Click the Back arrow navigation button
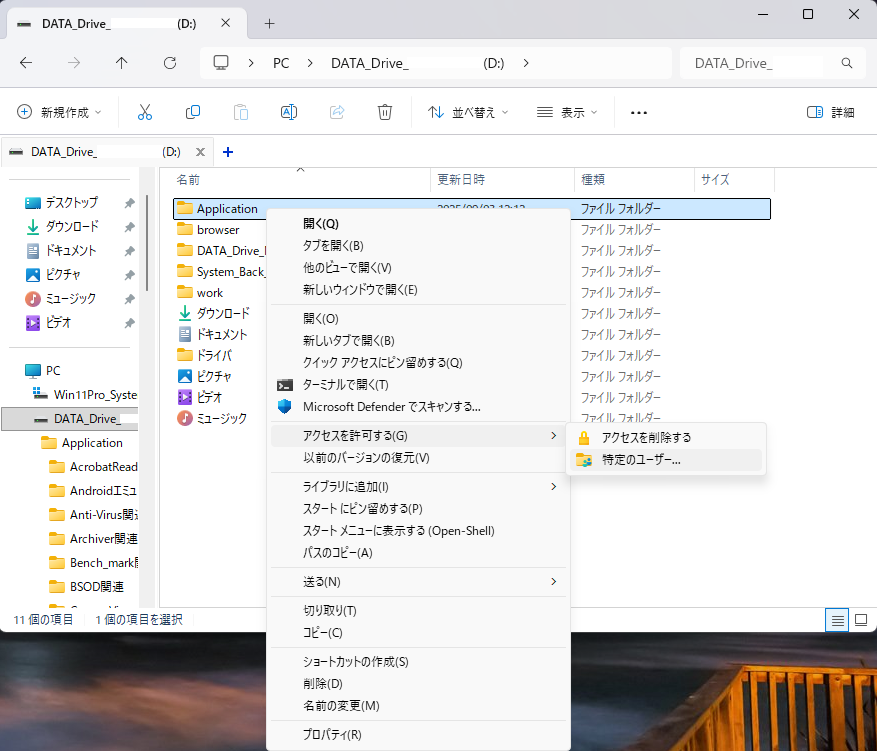 (x=26, y=63)
